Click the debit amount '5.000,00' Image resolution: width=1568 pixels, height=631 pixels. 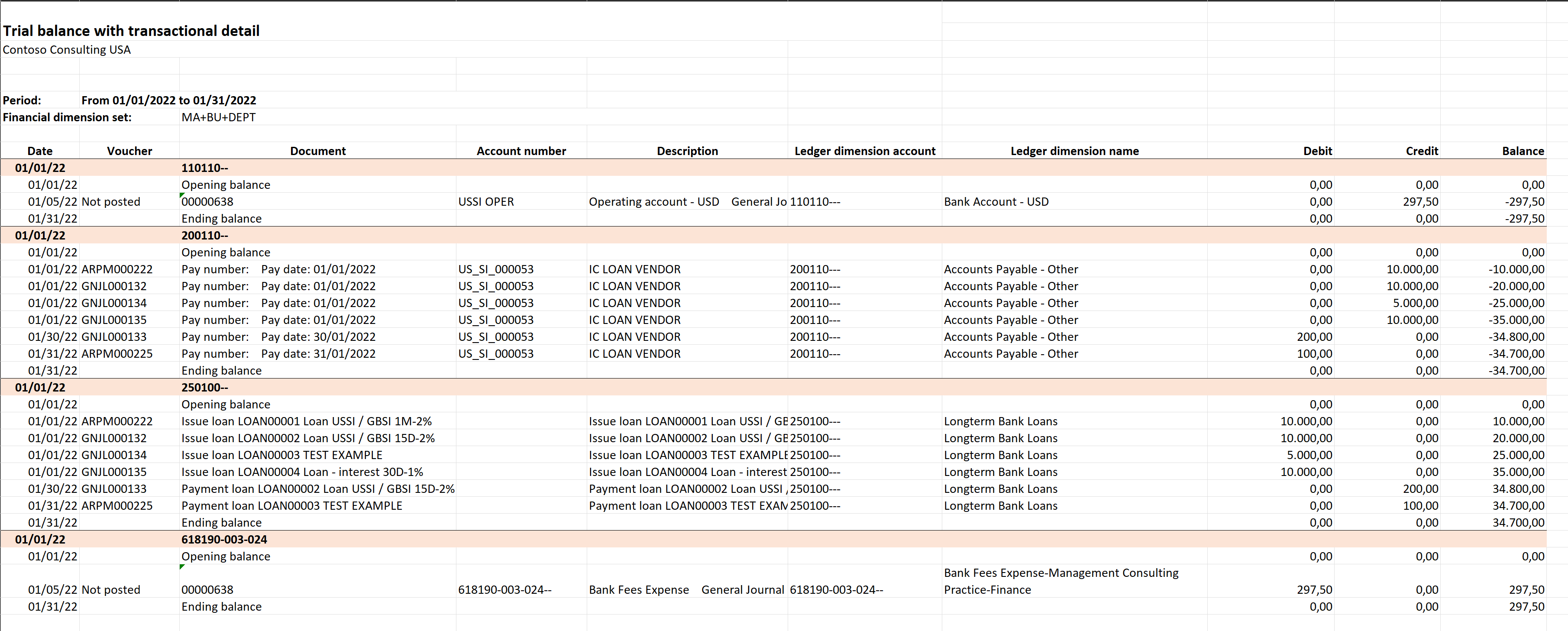(1309, 455)
